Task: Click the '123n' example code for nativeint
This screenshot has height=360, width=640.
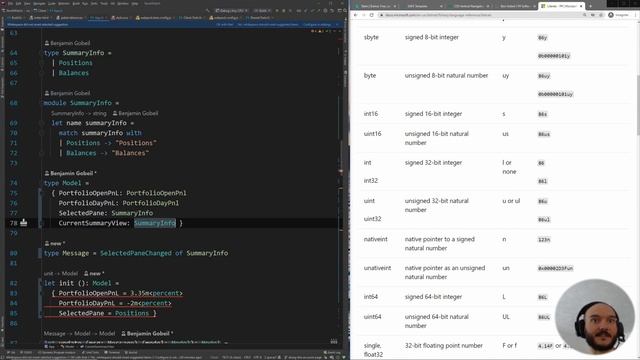Action: tap(544, 240)
